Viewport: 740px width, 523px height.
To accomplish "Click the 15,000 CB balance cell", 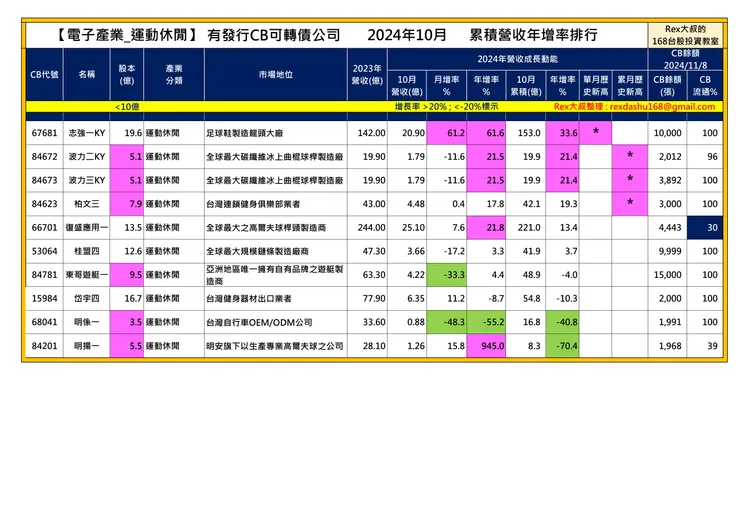I will click(x=667, y=275).
